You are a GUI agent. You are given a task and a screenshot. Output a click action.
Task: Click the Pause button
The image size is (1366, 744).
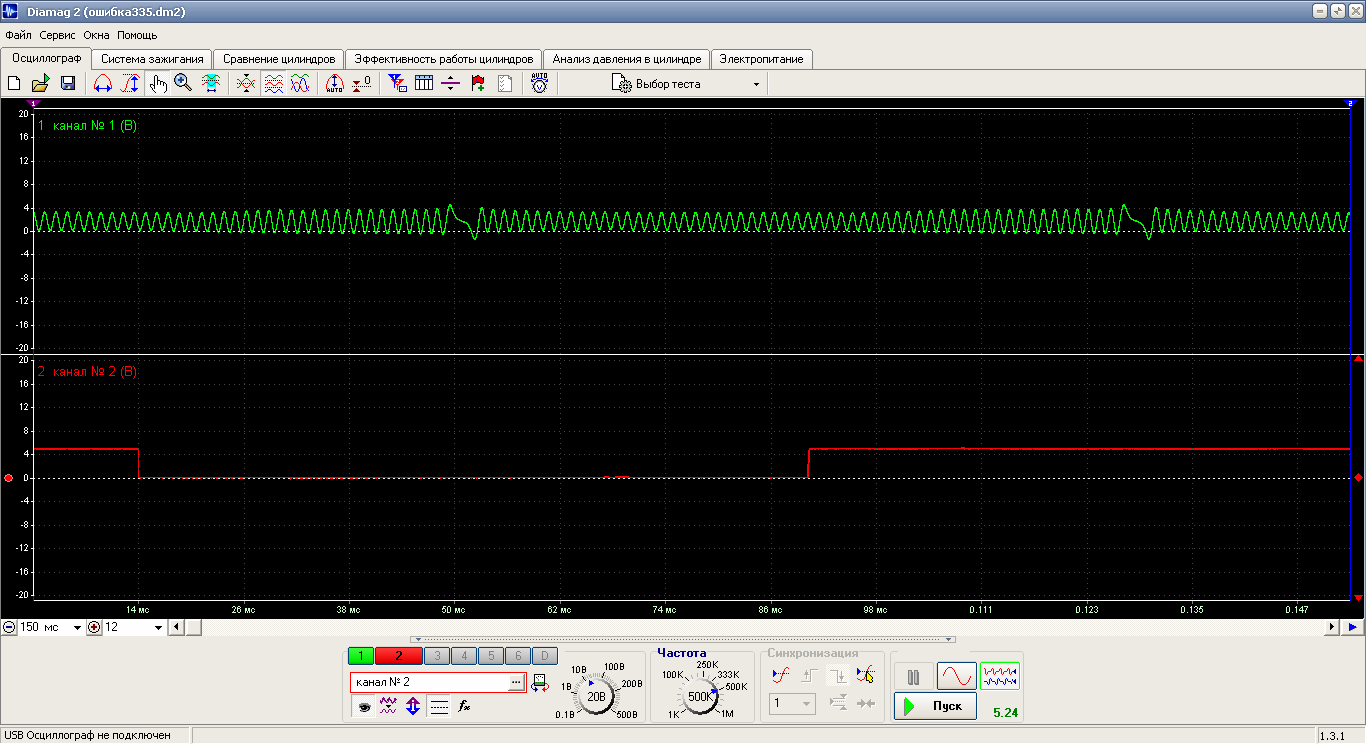pyautogui.click(x=913, y=677)
